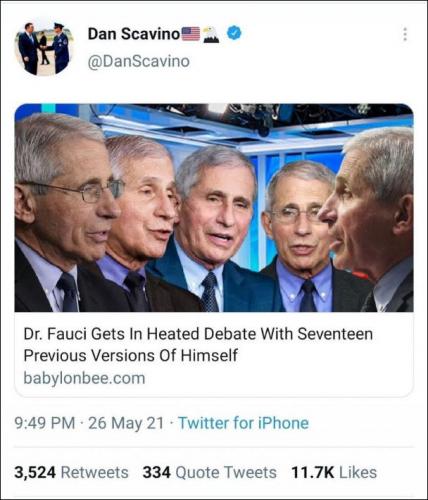The image size is (428, 500).
Task: Click the eagle emoji next to flag
Action: coord(211,34)
